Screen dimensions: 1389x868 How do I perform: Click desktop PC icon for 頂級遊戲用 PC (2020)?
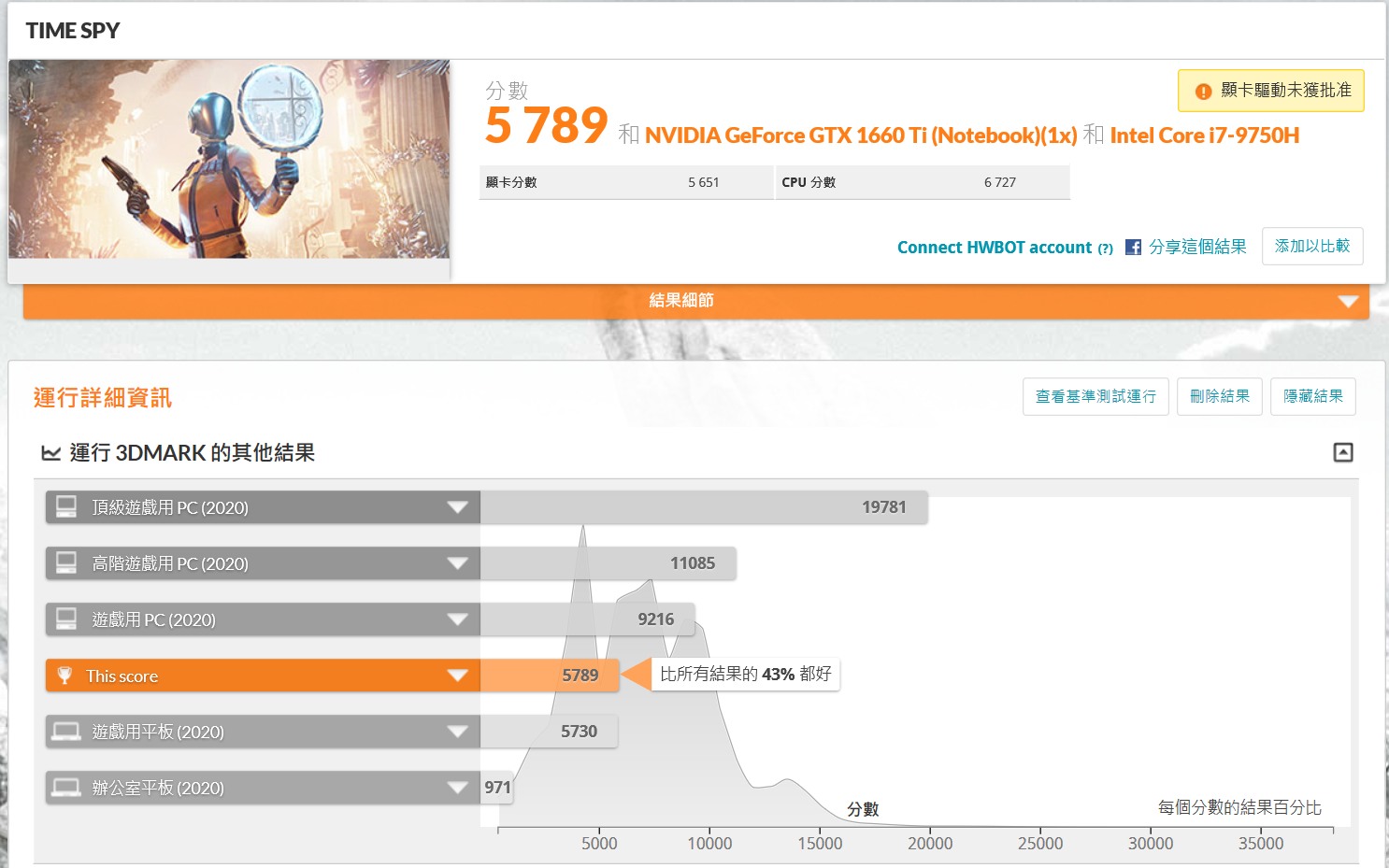(x=66, y=507)
